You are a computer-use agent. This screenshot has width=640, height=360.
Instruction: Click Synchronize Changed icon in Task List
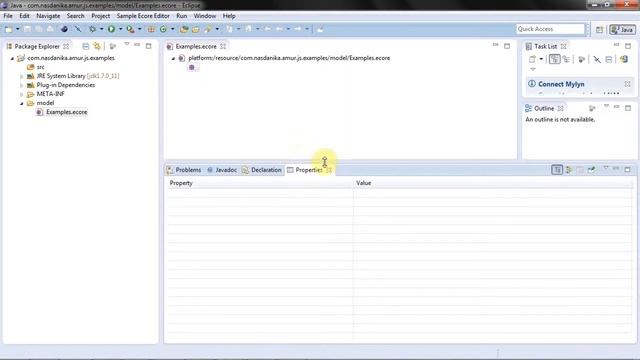pos(624,59)
